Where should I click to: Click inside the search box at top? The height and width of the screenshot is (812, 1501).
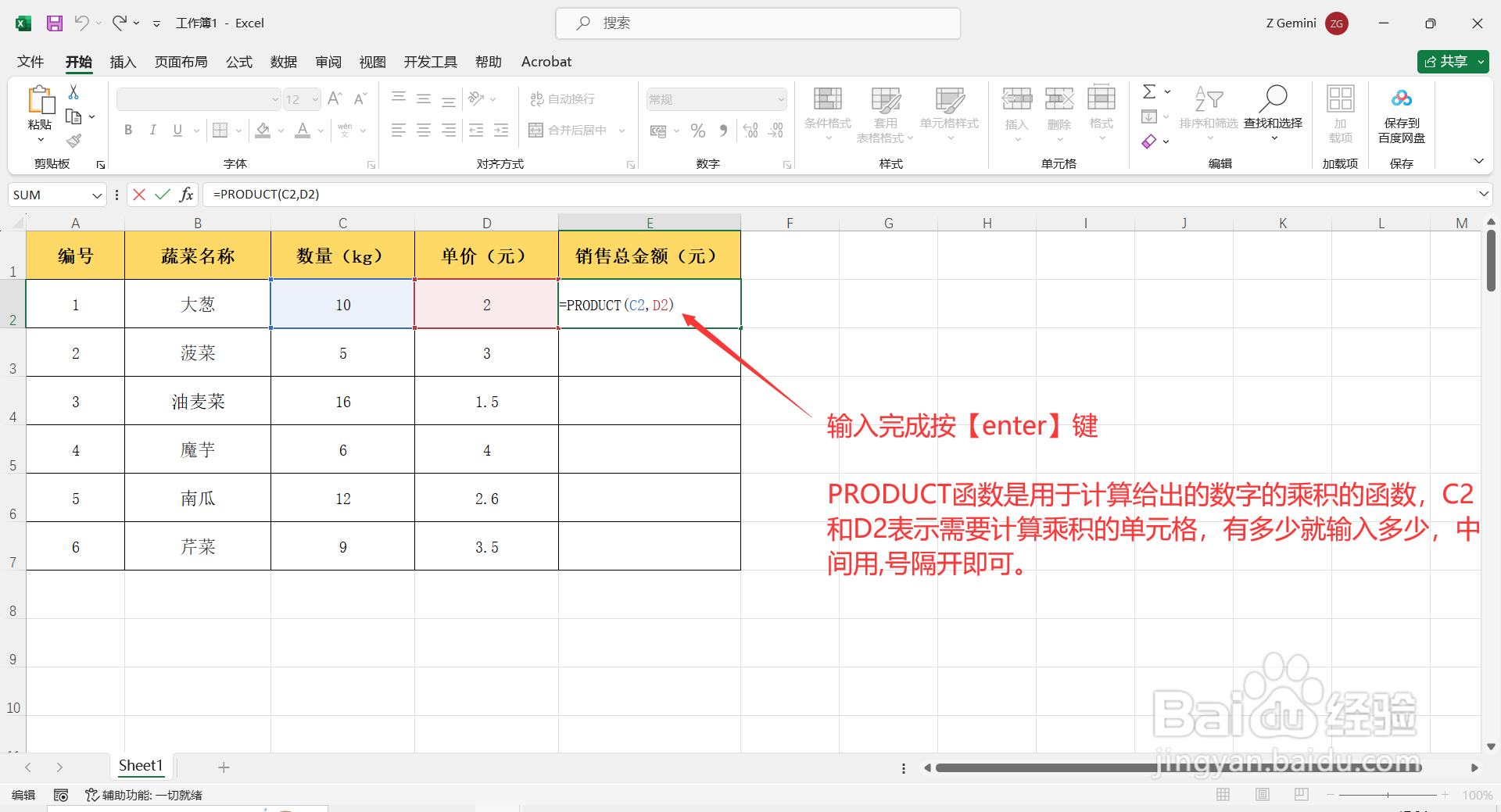tap(758, 23)
